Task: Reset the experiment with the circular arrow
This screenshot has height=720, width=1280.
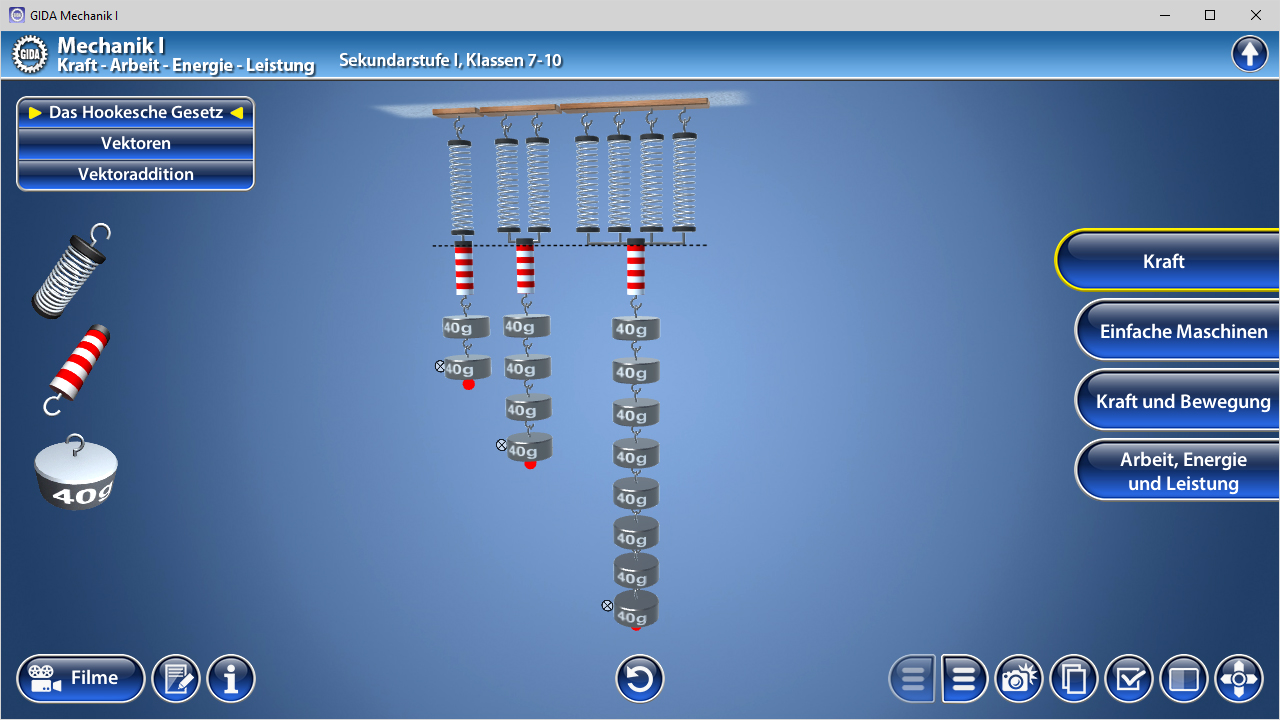Action: tap(639, 678)
